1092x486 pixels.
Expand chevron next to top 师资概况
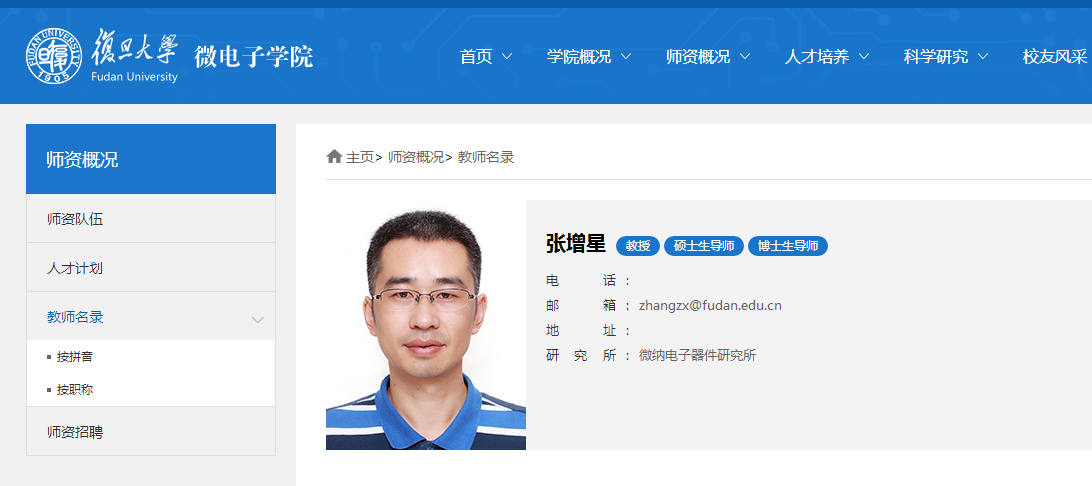click(744, 56)
